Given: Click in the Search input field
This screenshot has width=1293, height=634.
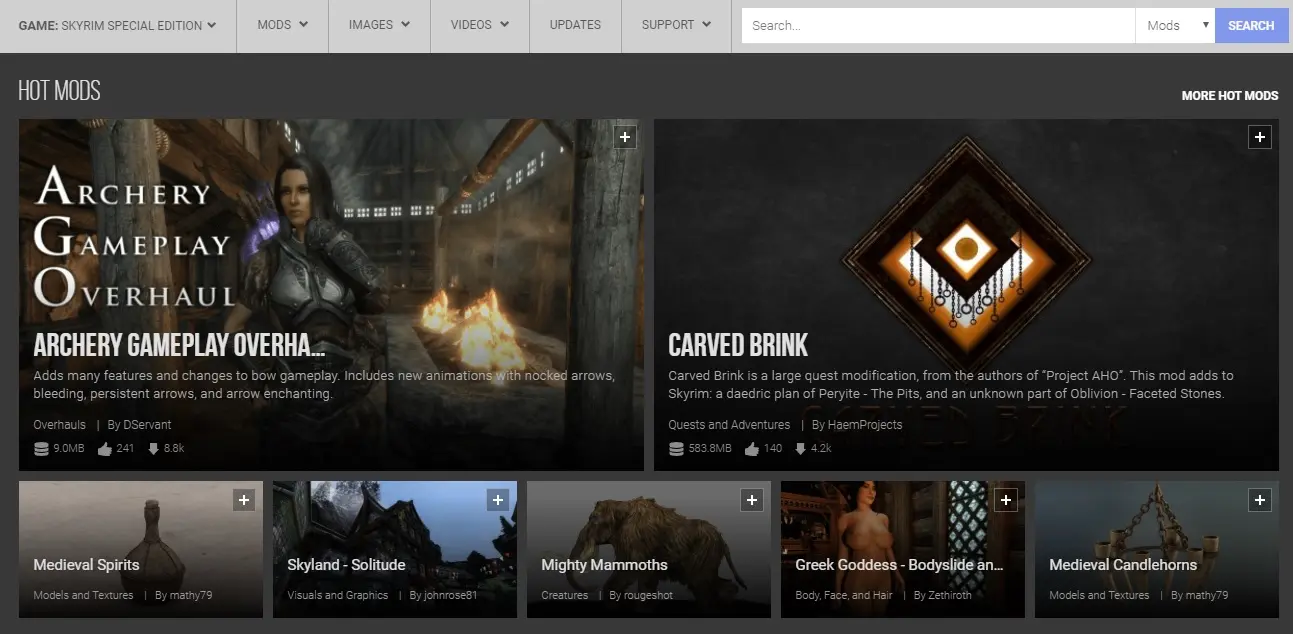Looking at the screenshot, I should (x=938, y=25).
